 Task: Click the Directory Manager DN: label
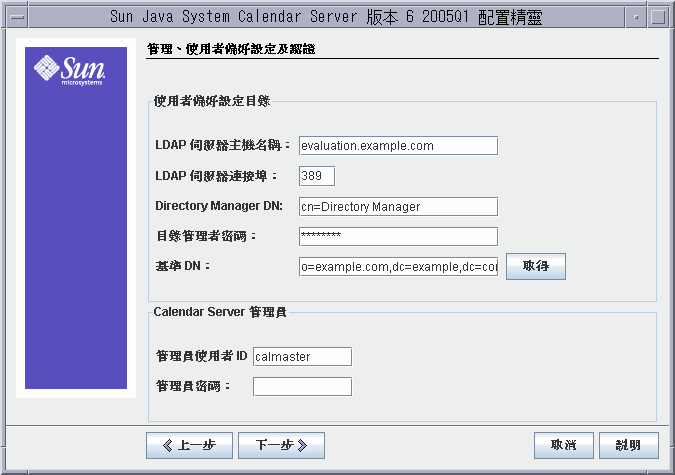pos(219,206)
